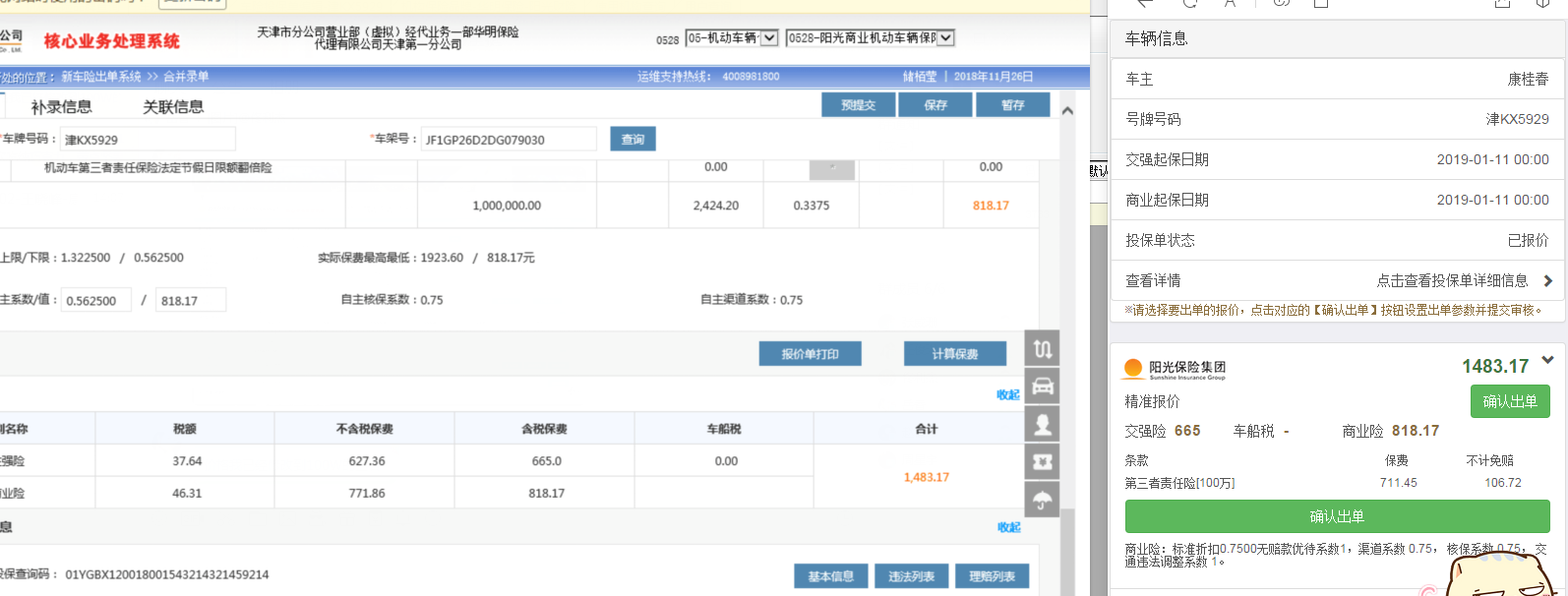Click the 保存 button
The image size is (1568, 596).
pos(935,105)
